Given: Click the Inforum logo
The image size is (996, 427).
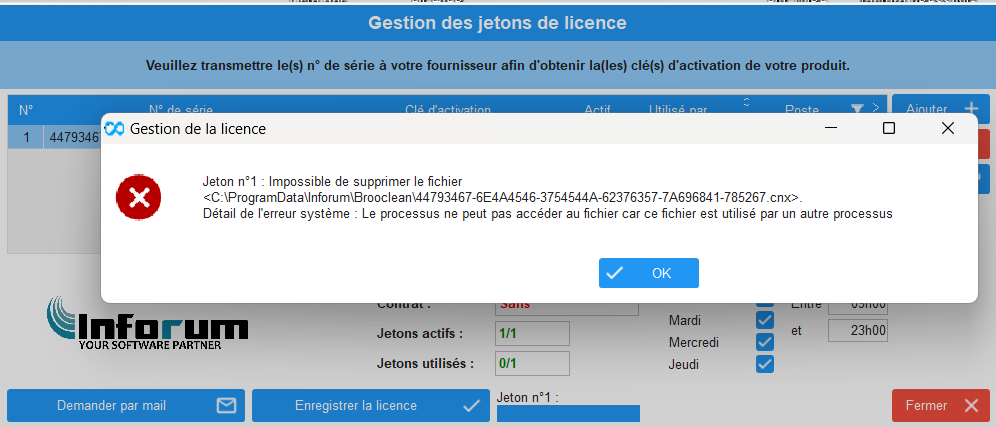Looking at the screenshot, I should 147,323.
